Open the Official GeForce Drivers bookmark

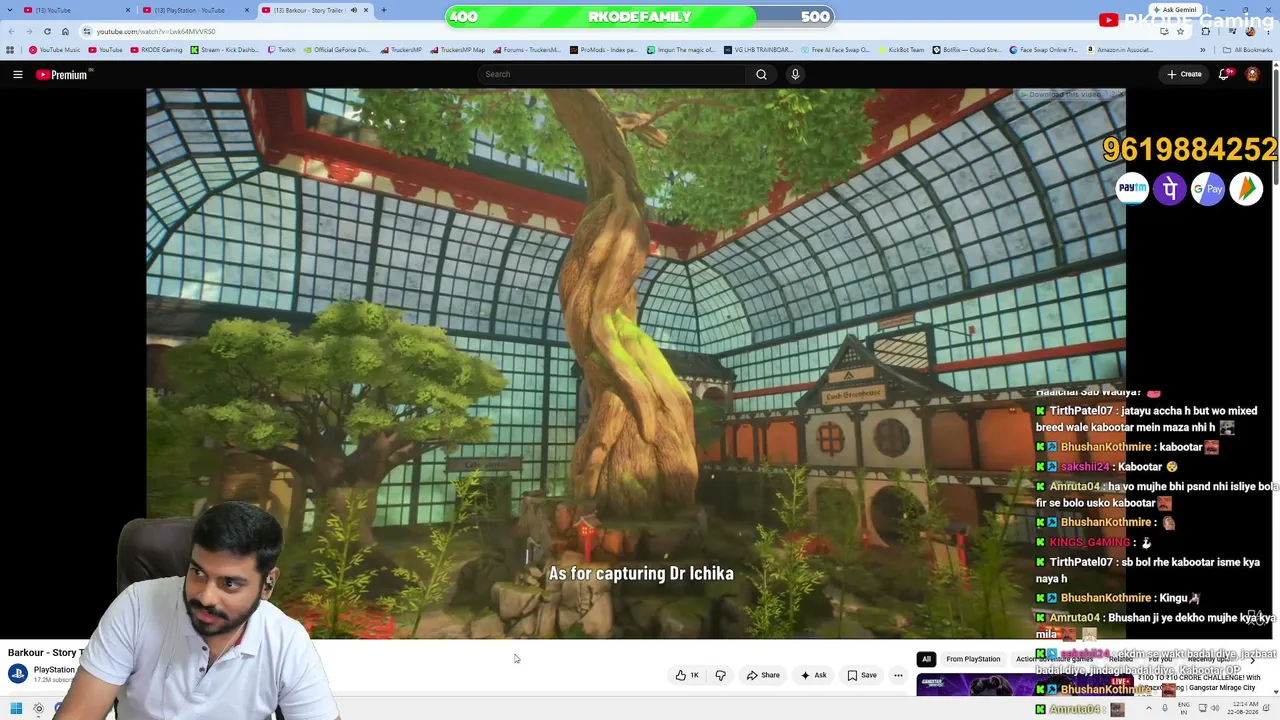336,50
